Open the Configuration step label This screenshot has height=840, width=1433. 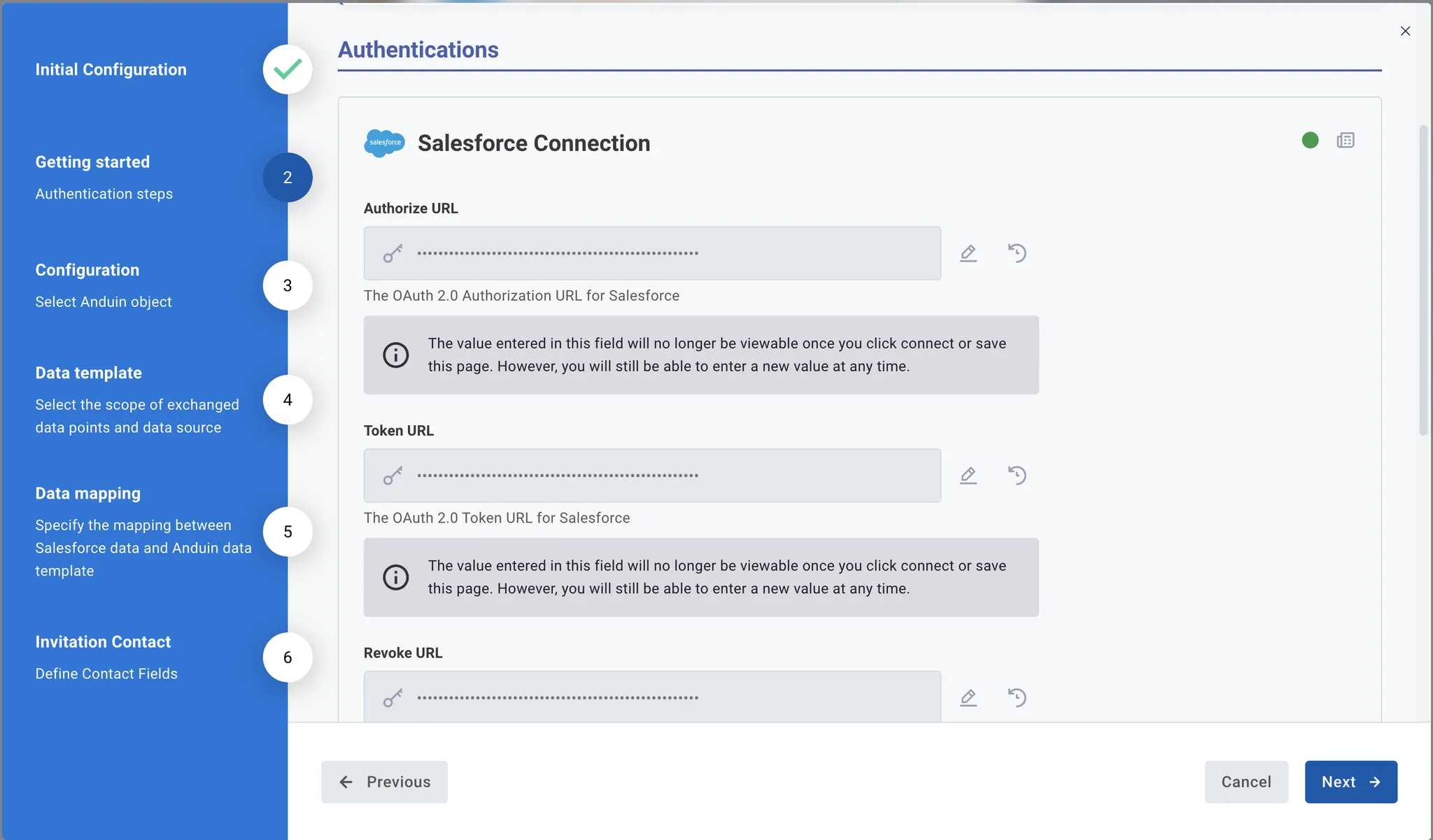87,270
